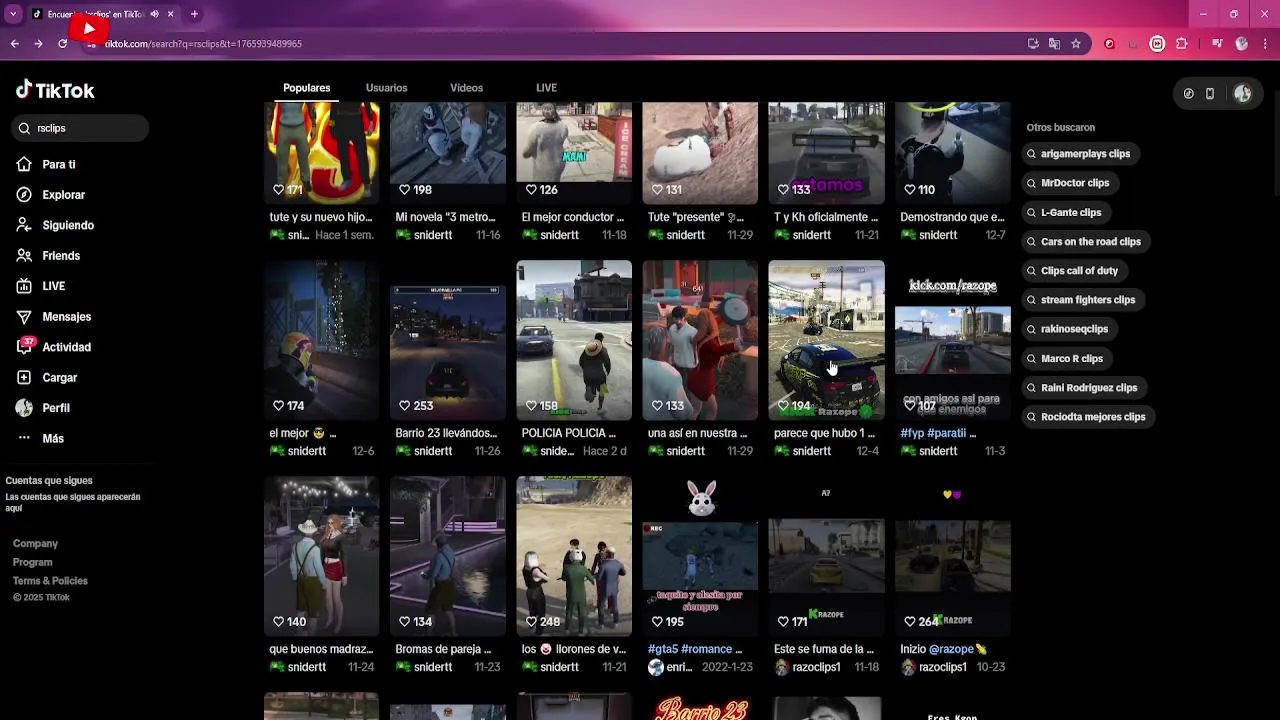Viewport: 1280px width, 720px height.
Task: Open the TikTok logo home link
Action: 55,90
